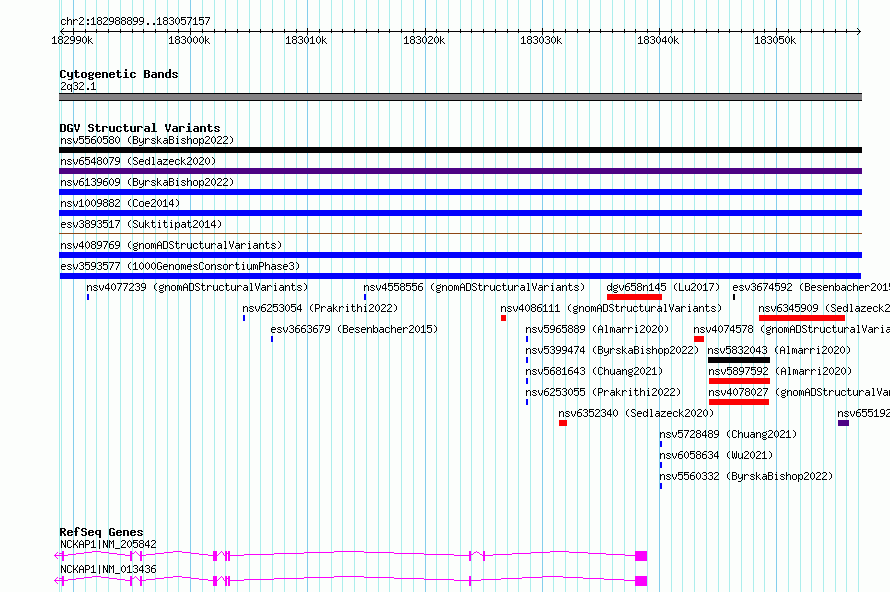Select the purple nsv6548079 Sedlazeck2020 variant bar
This screenshot has height=592, width=890.
point(460,171)
